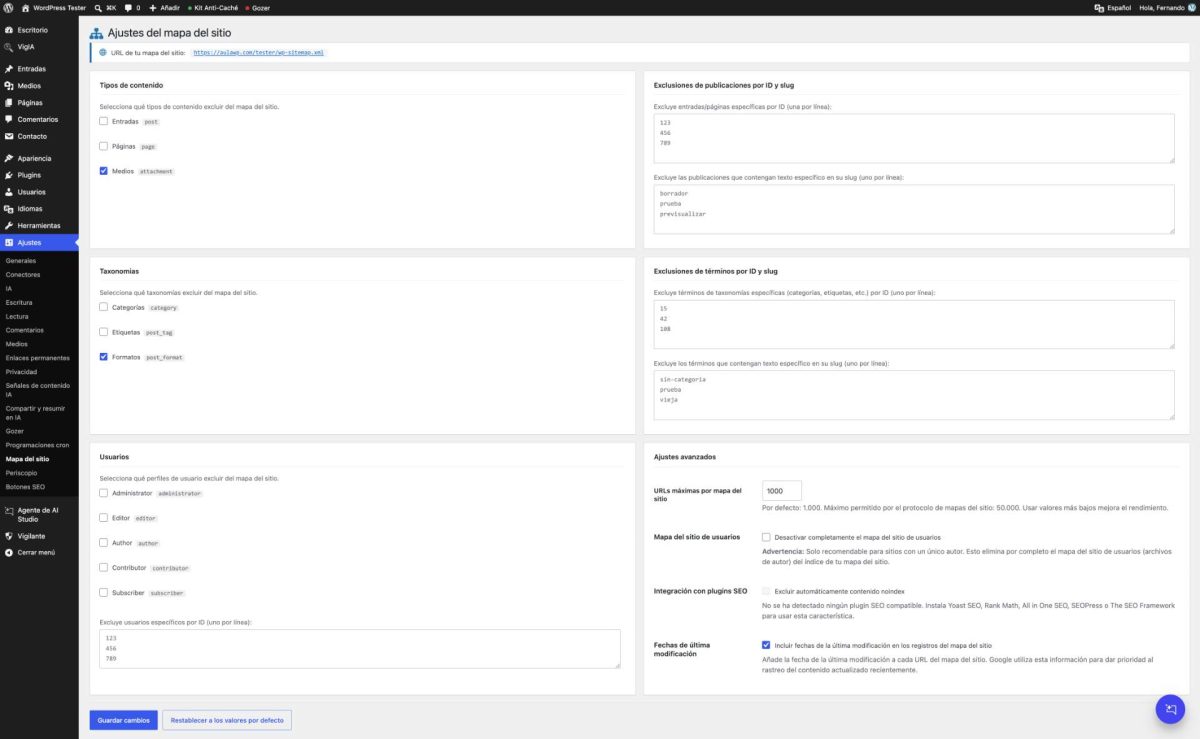The height and width of the screenshot is (739, 1200).
Task: Click the Usuarios person icon
Action: click(9, 192)
